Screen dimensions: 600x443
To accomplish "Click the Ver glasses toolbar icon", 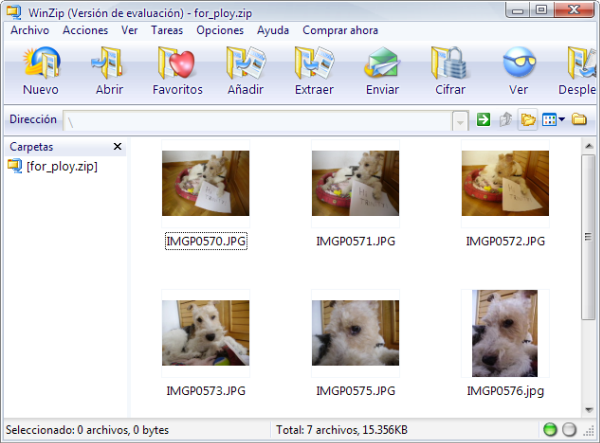I will click(518, 70).
